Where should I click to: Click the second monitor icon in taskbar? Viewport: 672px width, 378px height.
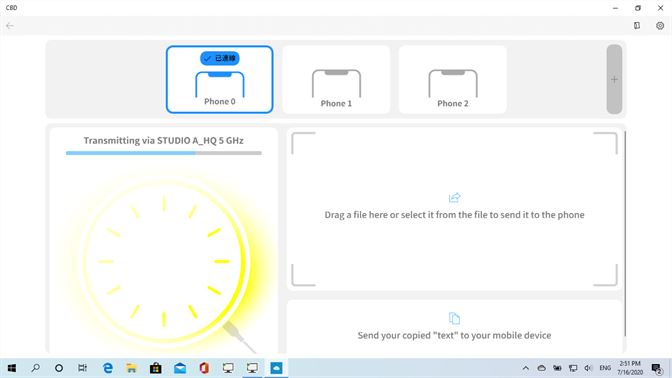[x=252, y=368]
